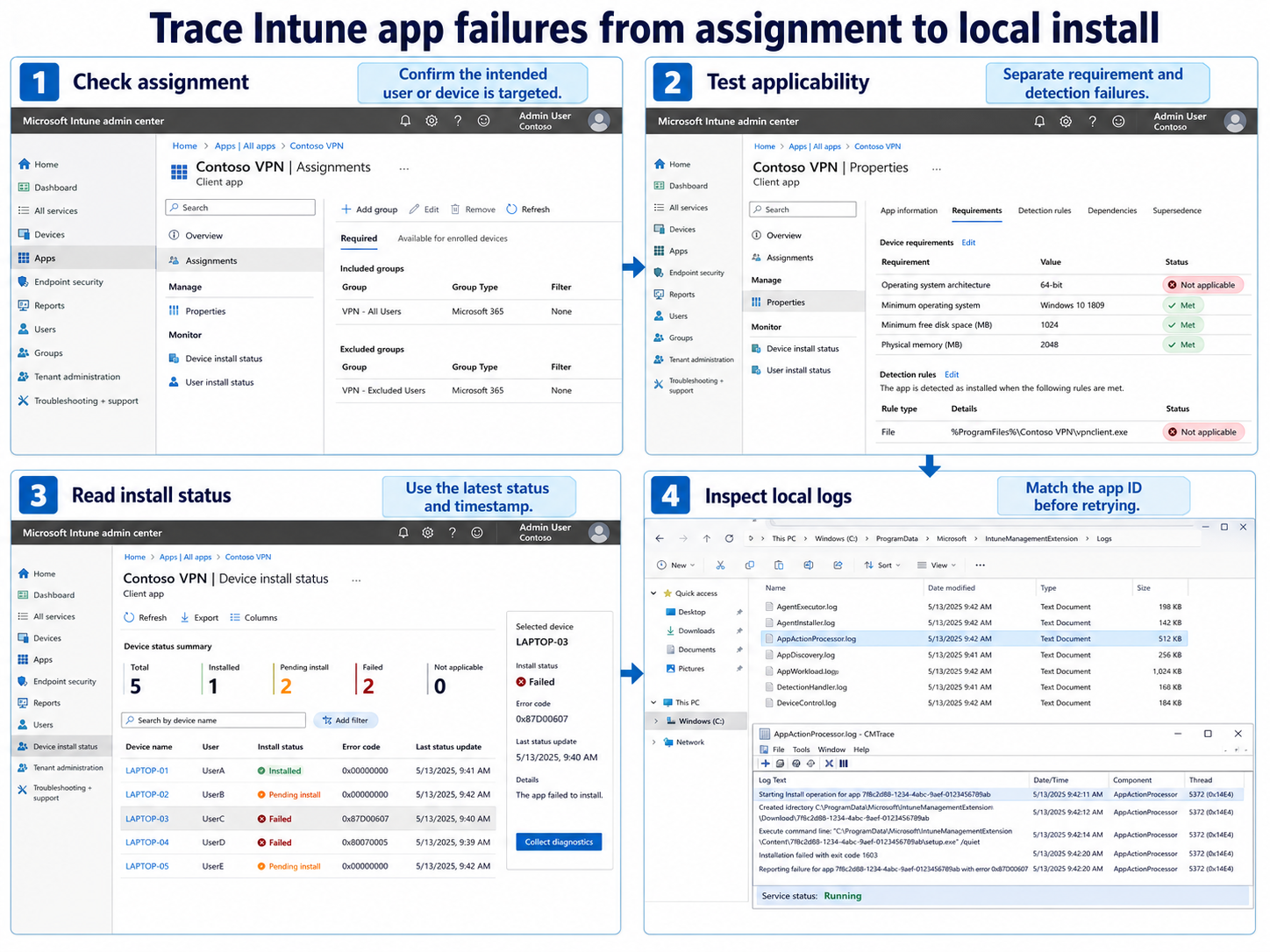Open the Dependencies tab
Screen dimensions: 1270x952
tap(1112, 210)
